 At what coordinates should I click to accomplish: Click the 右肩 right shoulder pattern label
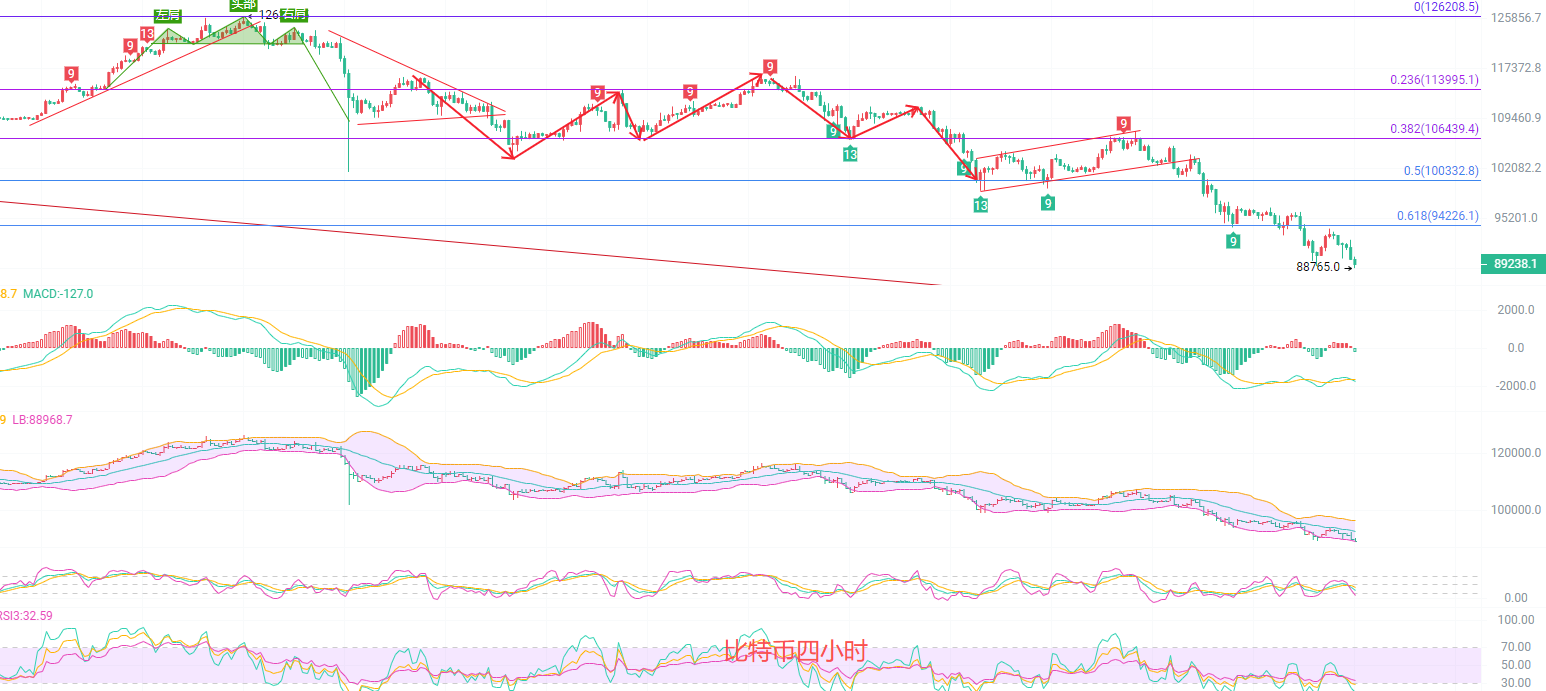pos(294,14)
